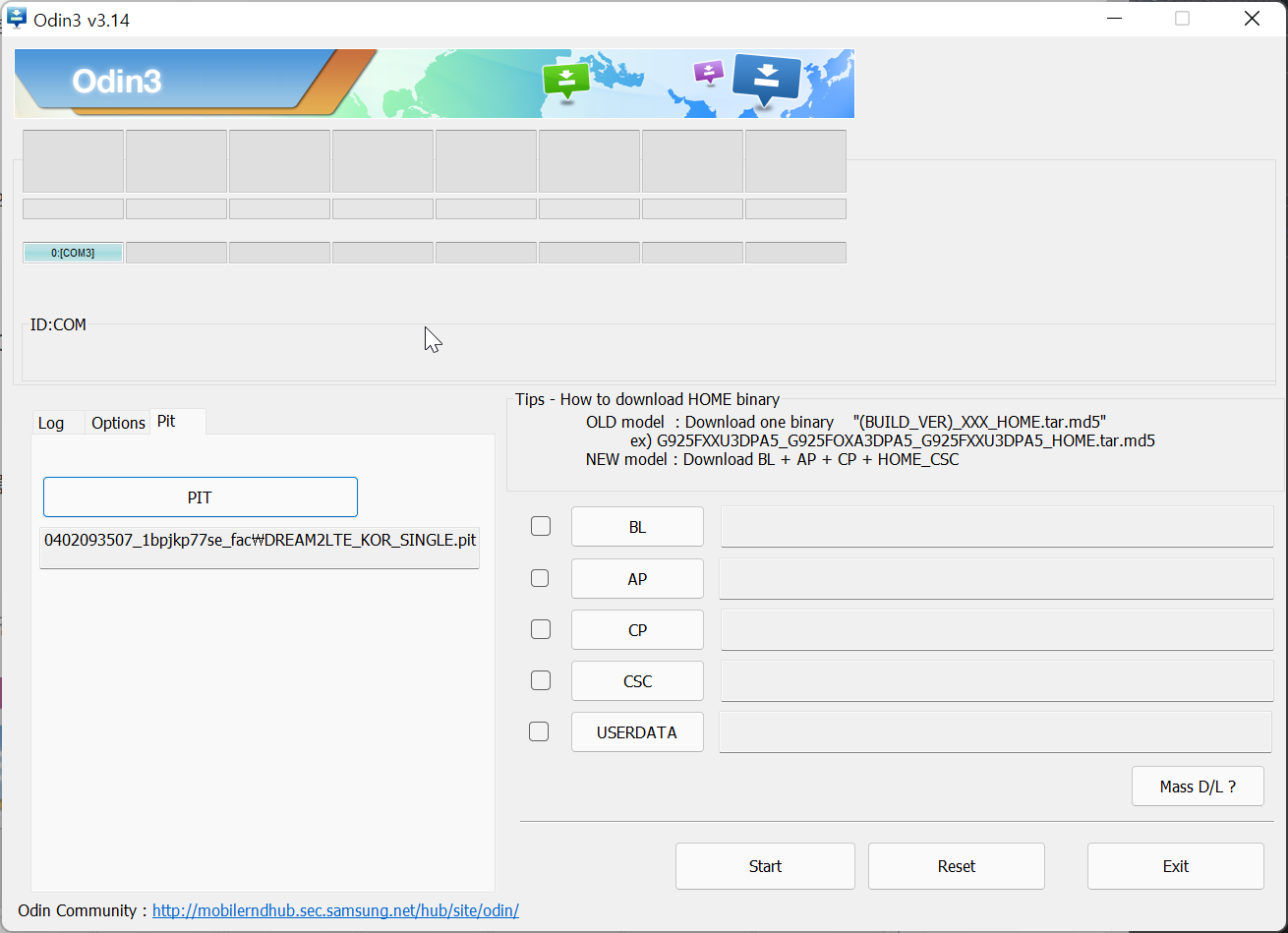Open the Odin Community samsung.net link
Screen dimensions: 1288x933
[x=335, y=910]
